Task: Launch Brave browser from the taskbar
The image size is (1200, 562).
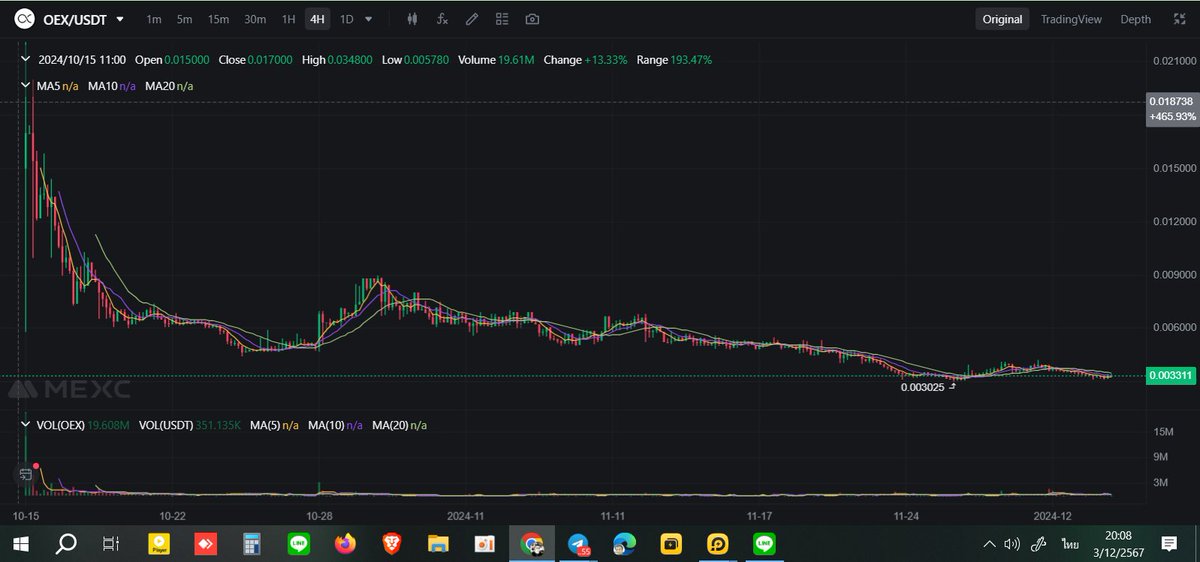Action: [x=392, y=544]
